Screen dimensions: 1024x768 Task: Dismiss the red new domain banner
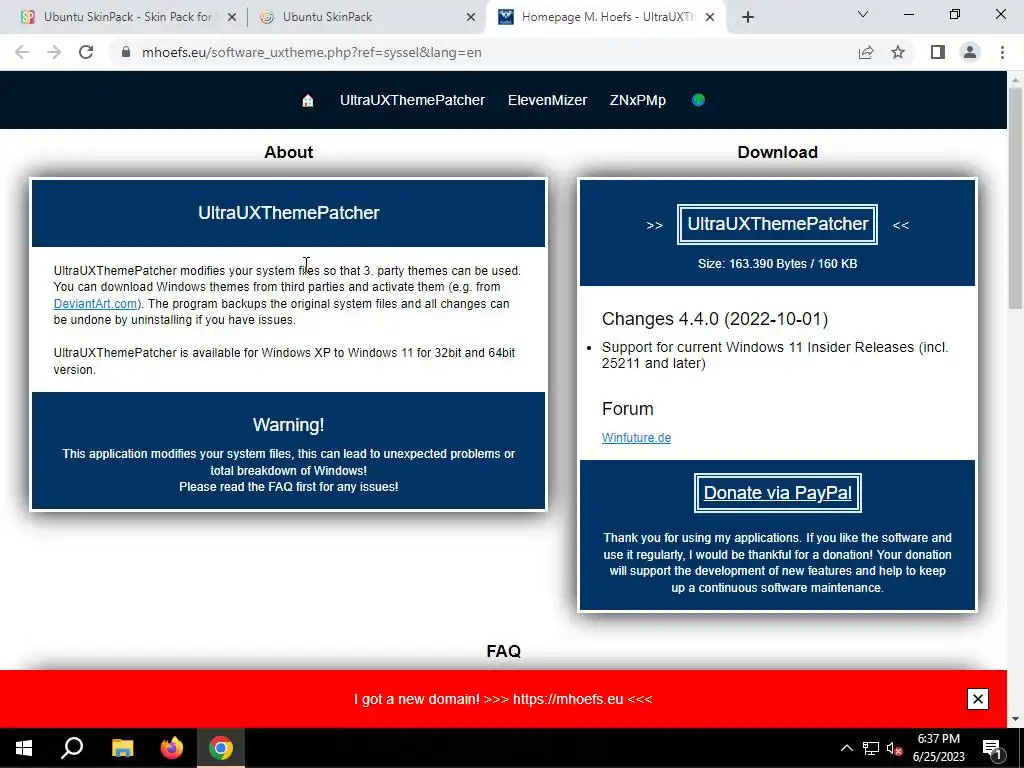coord(978,699)
